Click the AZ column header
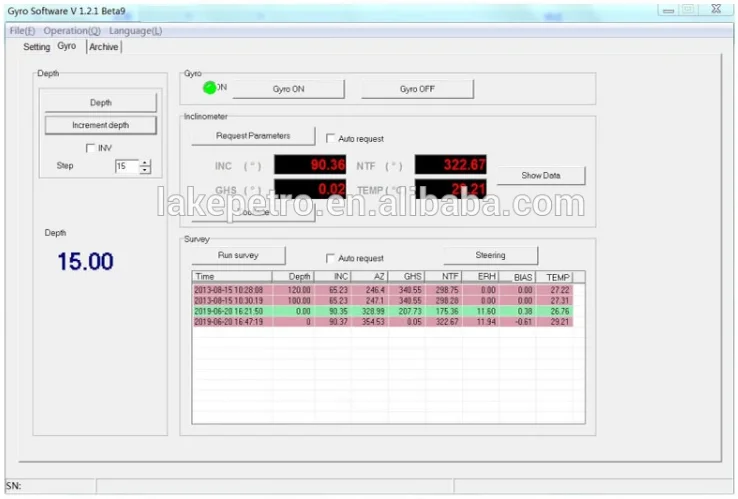 [370, 276]
